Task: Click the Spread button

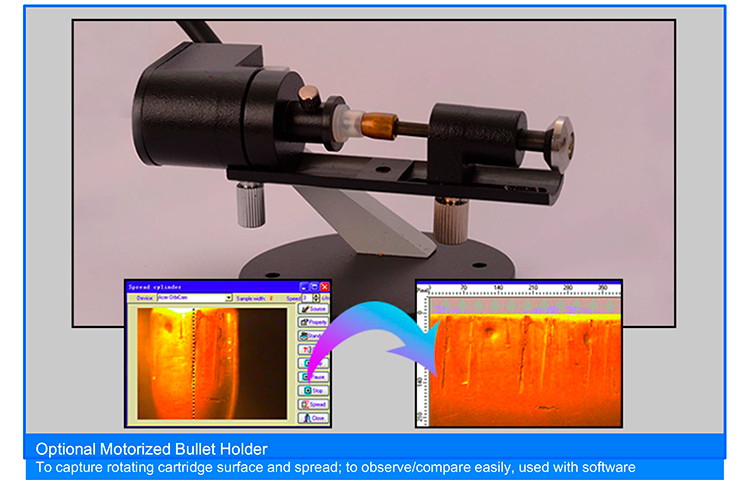Action: point(315,404)
